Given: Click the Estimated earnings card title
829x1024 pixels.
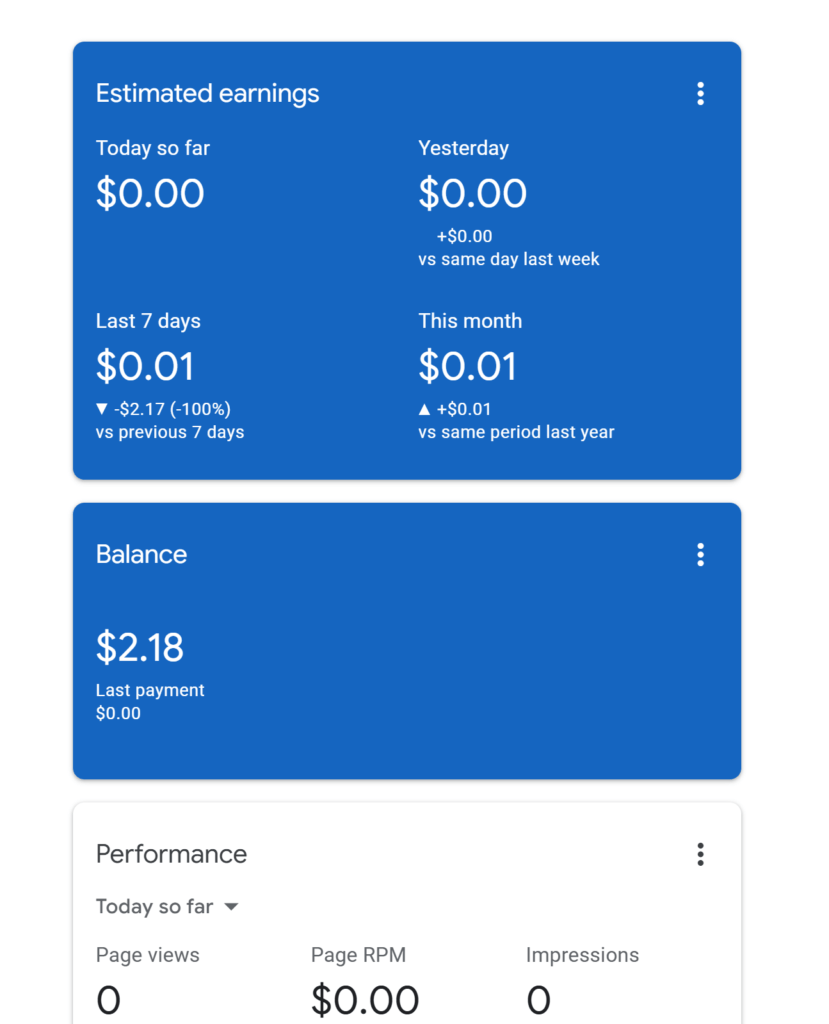Looking at the screenshot, I should [x=208, y=93].
